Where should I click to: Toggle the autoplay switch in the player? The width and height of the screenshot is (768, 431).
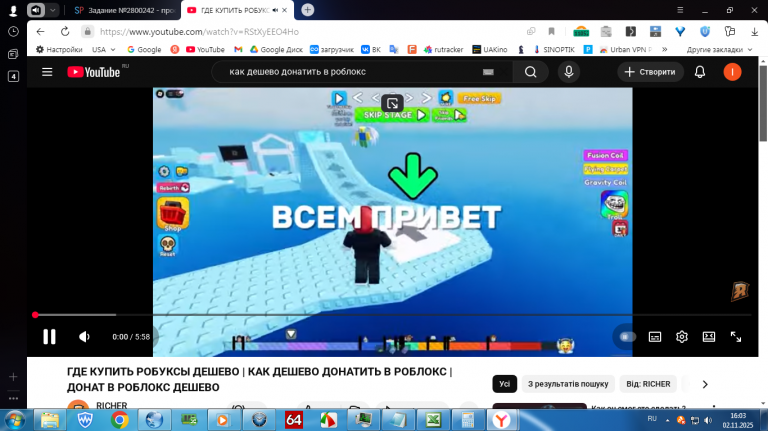pos(627,336)
